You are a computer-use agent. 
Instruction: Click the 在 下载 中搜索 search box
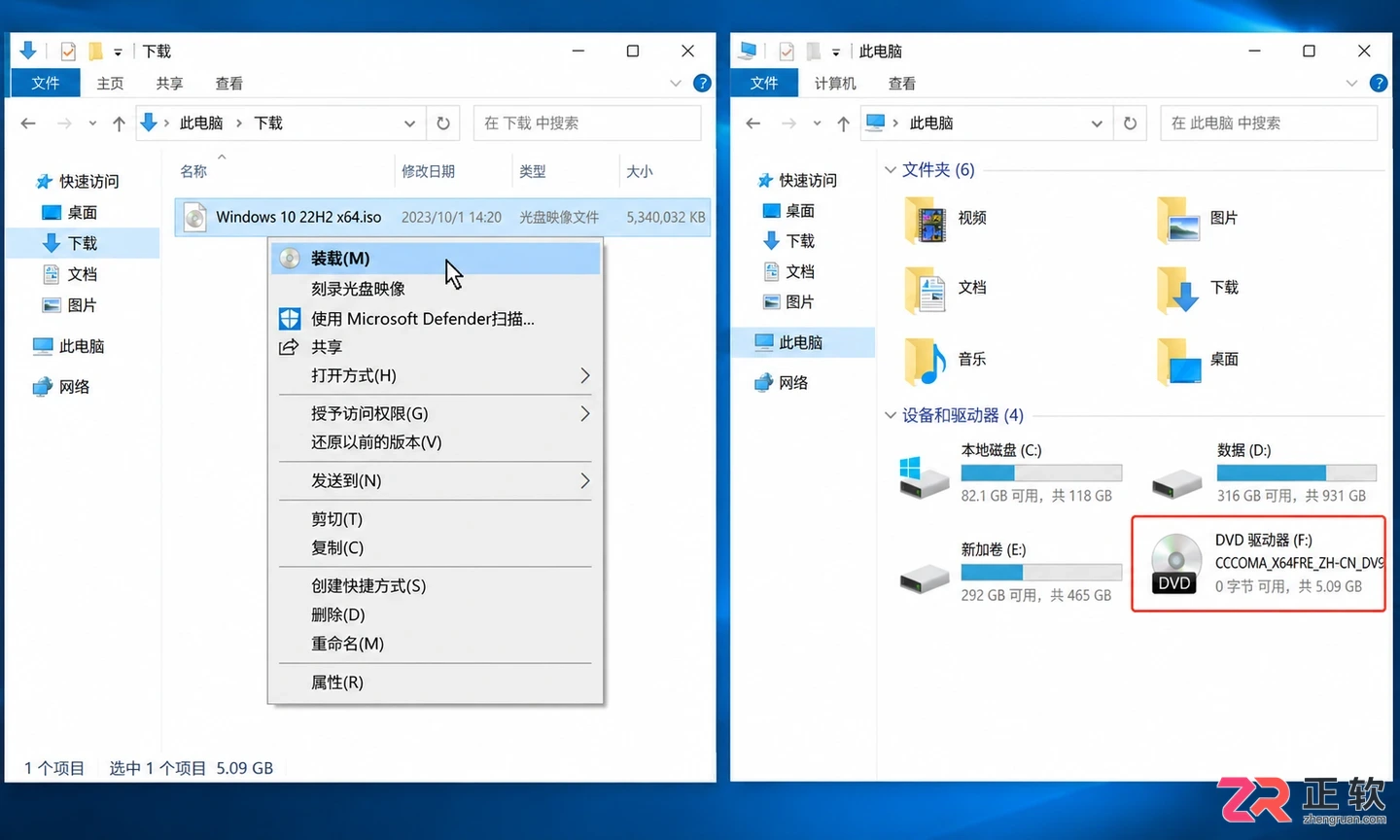click(587, 123)
